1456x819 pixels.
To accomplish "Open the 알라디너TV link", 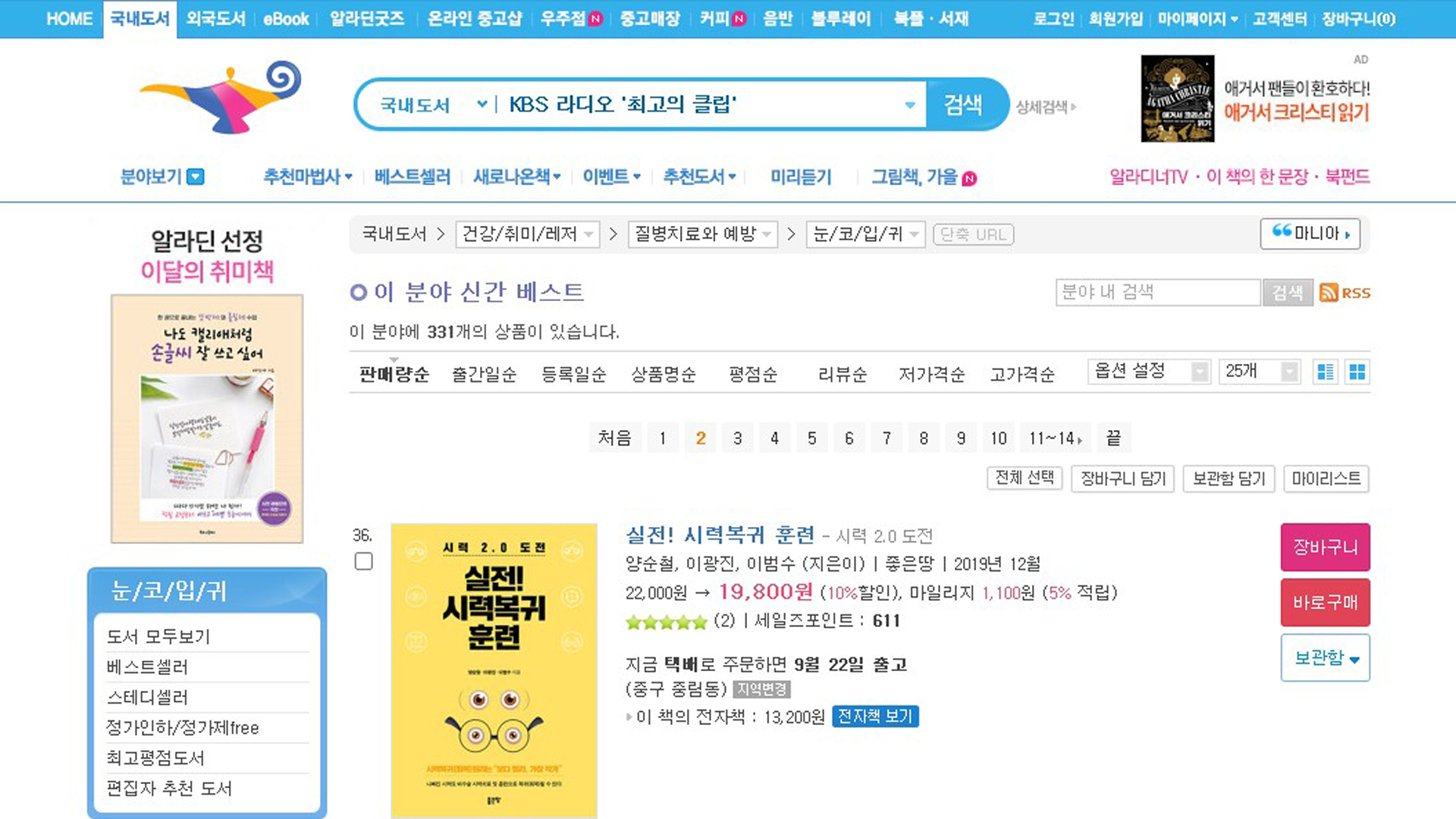I will coord(1149,177).
